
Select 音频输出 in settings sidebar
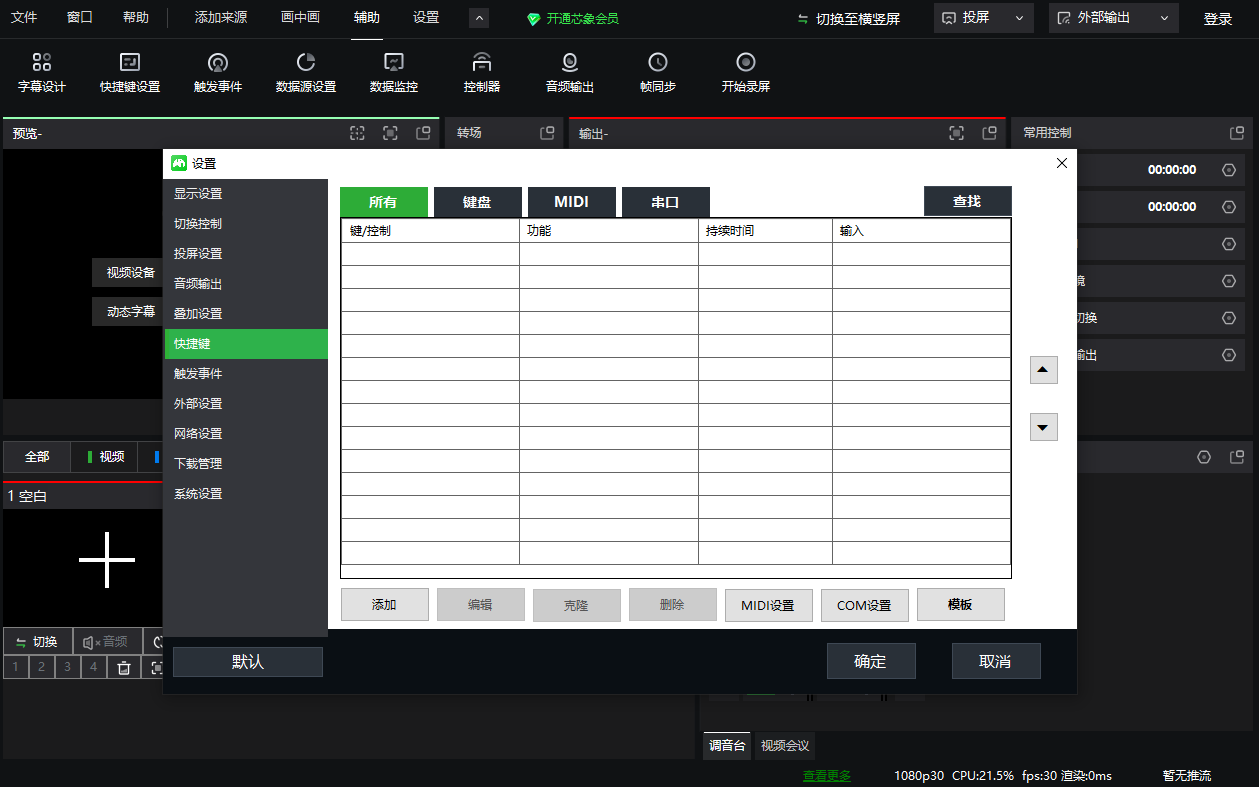point(246,284)
